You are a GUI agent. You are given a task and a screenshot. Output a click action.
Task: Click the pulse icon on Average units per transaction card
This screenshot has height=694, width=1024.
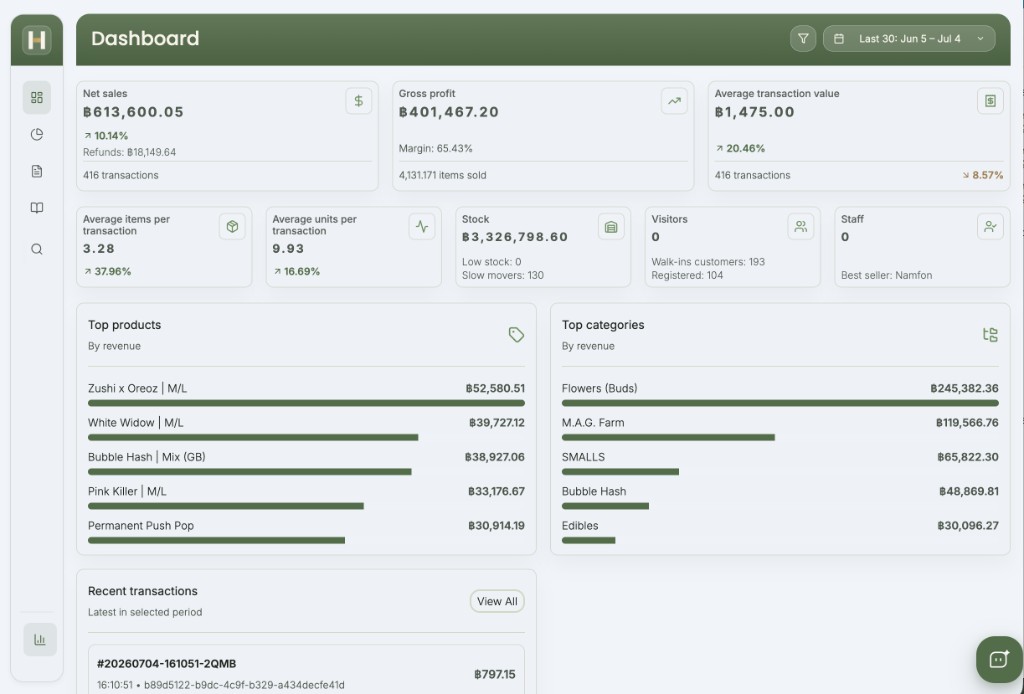tap(422, 227)
